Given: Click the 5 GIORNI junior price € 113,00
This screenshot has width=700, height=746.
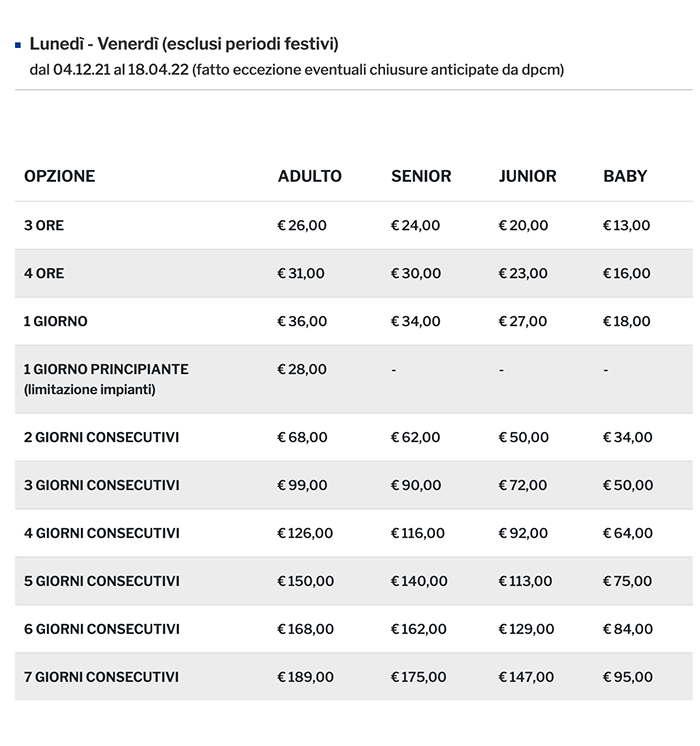Looking at the screenshot, I should point(525,581).
